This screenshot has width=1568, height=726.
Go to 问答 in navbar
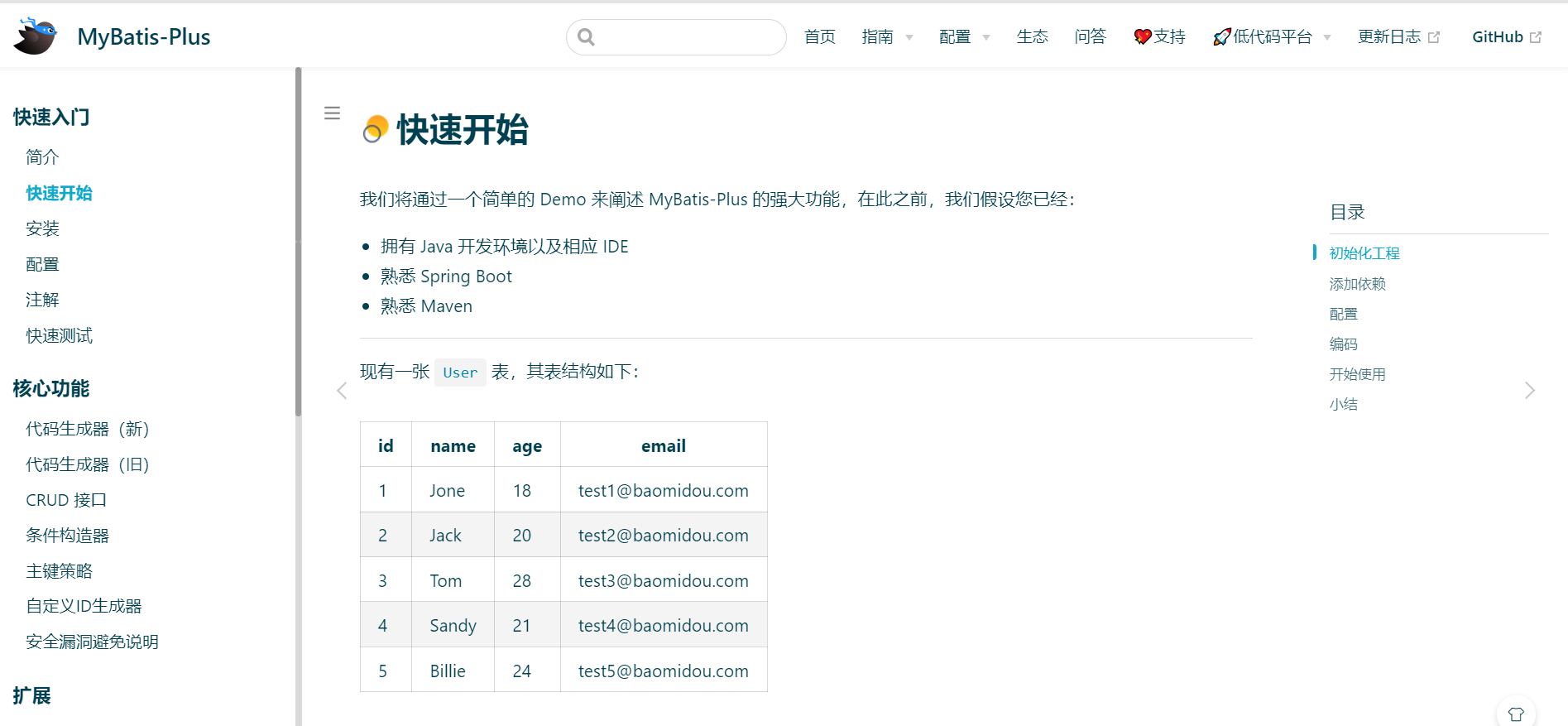(1091, 36)
